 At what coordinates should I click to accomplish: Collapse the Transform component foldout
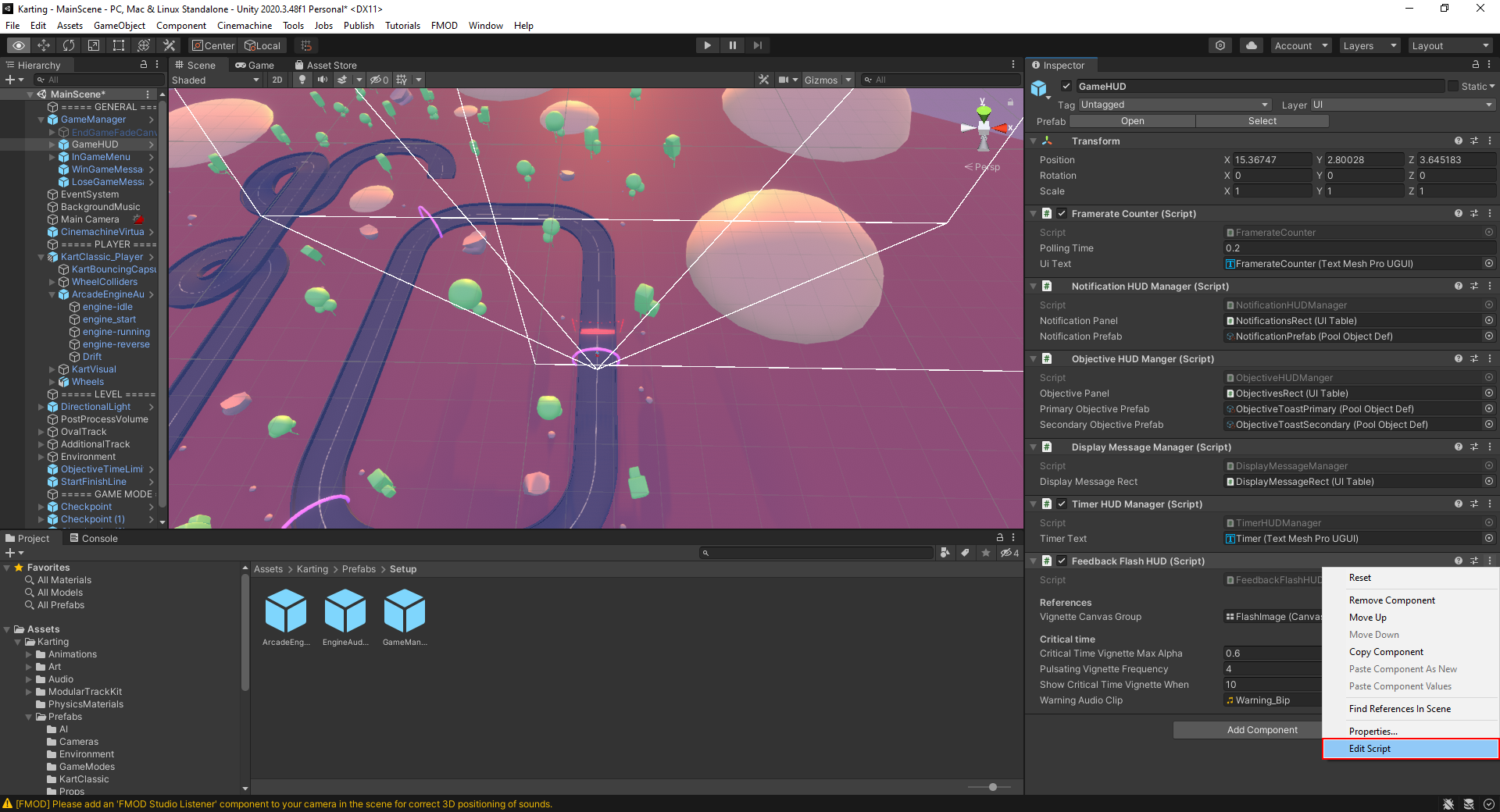(1033, 141)
